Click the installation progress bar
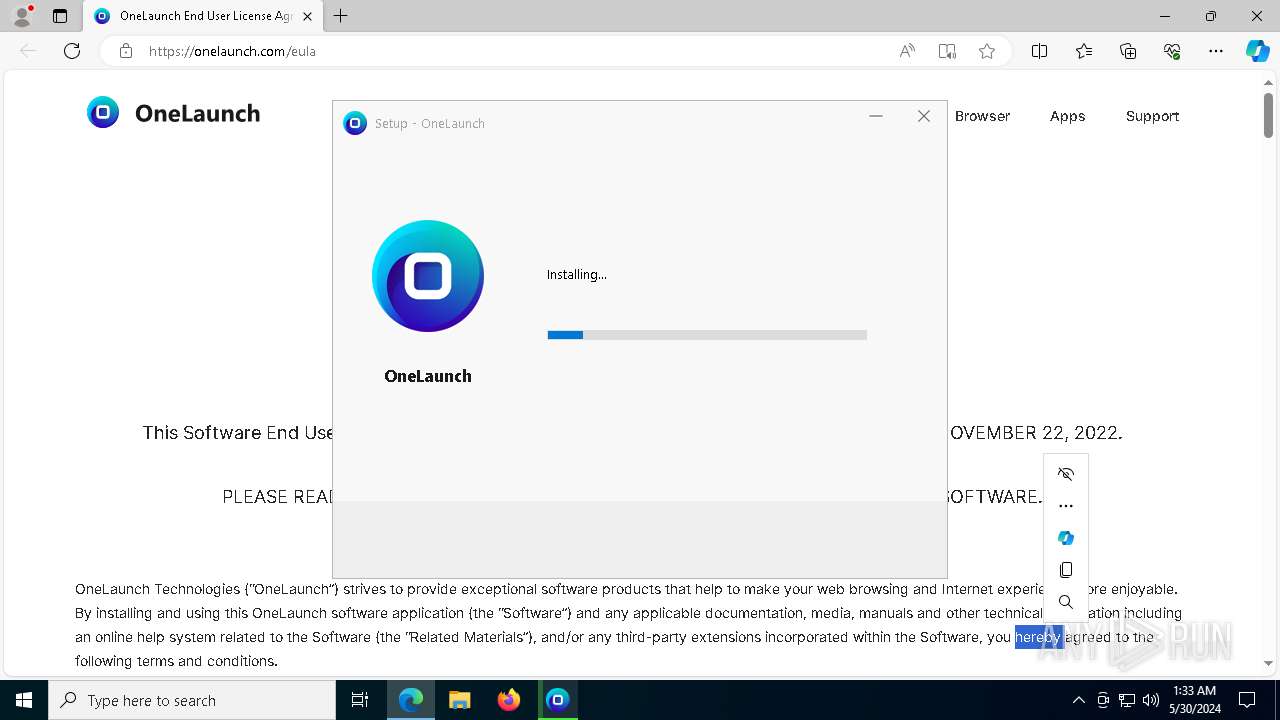Screen dimensions: 1280x720 [707, 335]
